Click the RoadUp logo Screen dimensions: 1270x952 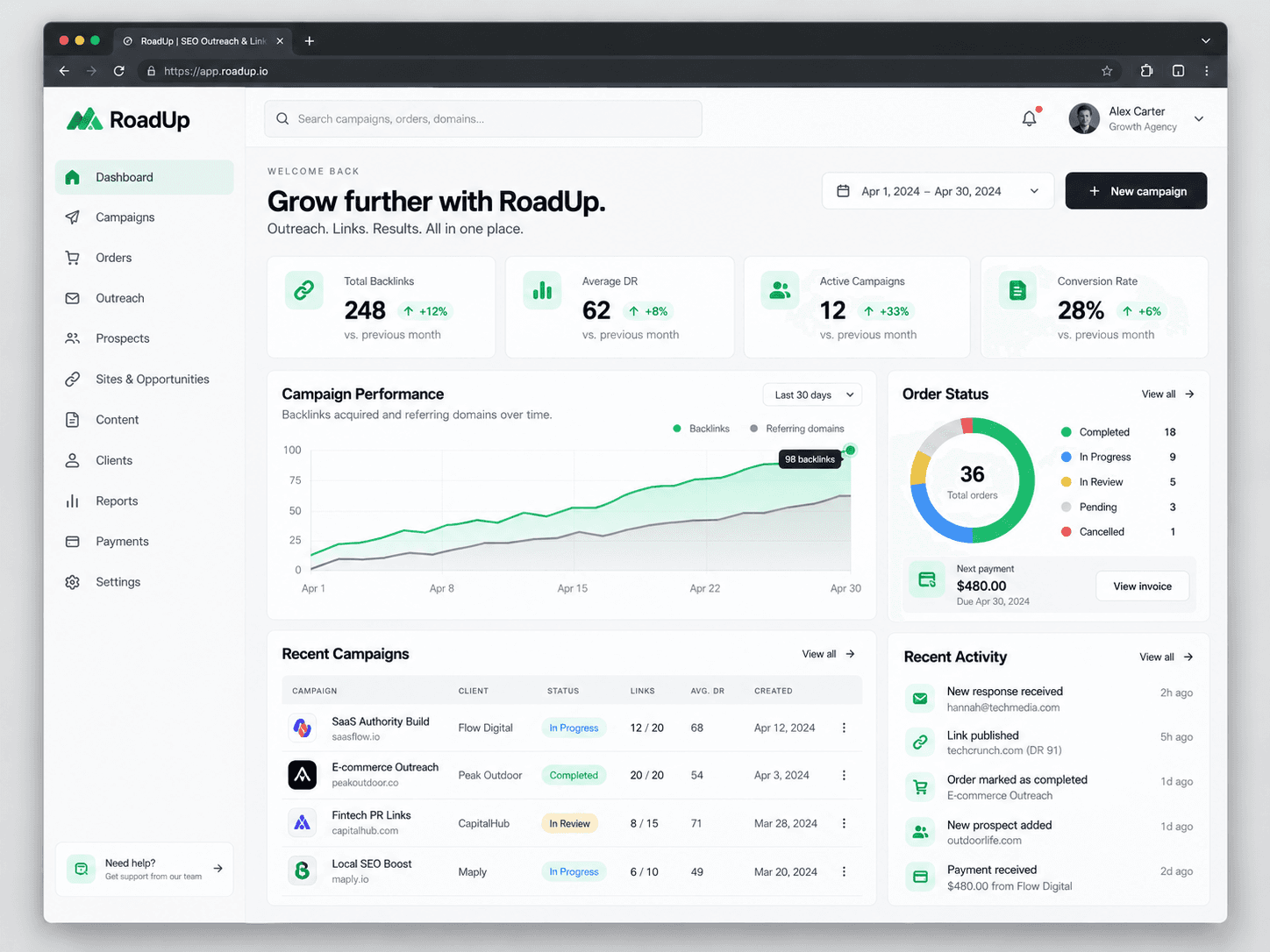[x=128, y=119]
